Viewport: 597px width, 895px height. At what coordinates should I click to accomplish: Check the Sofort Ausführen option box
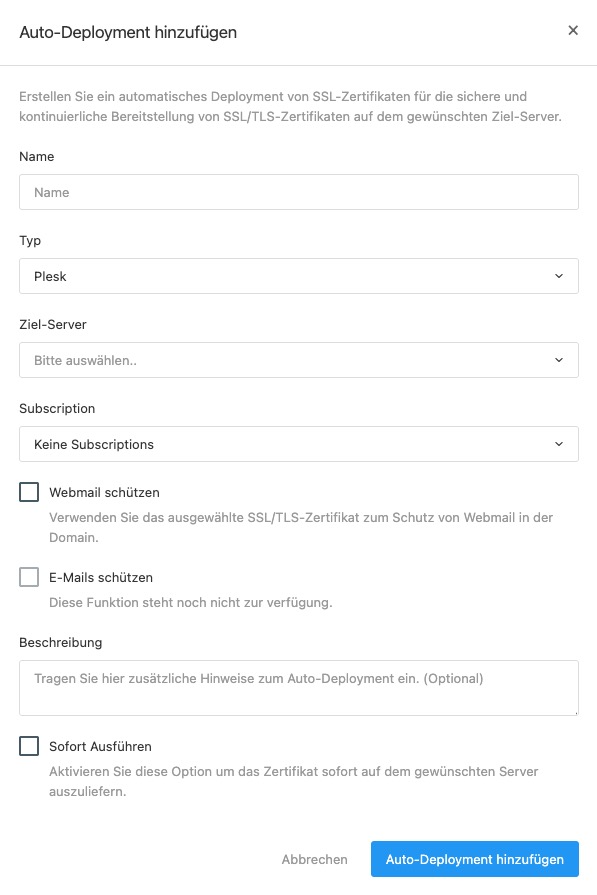[x=29, y=746]
